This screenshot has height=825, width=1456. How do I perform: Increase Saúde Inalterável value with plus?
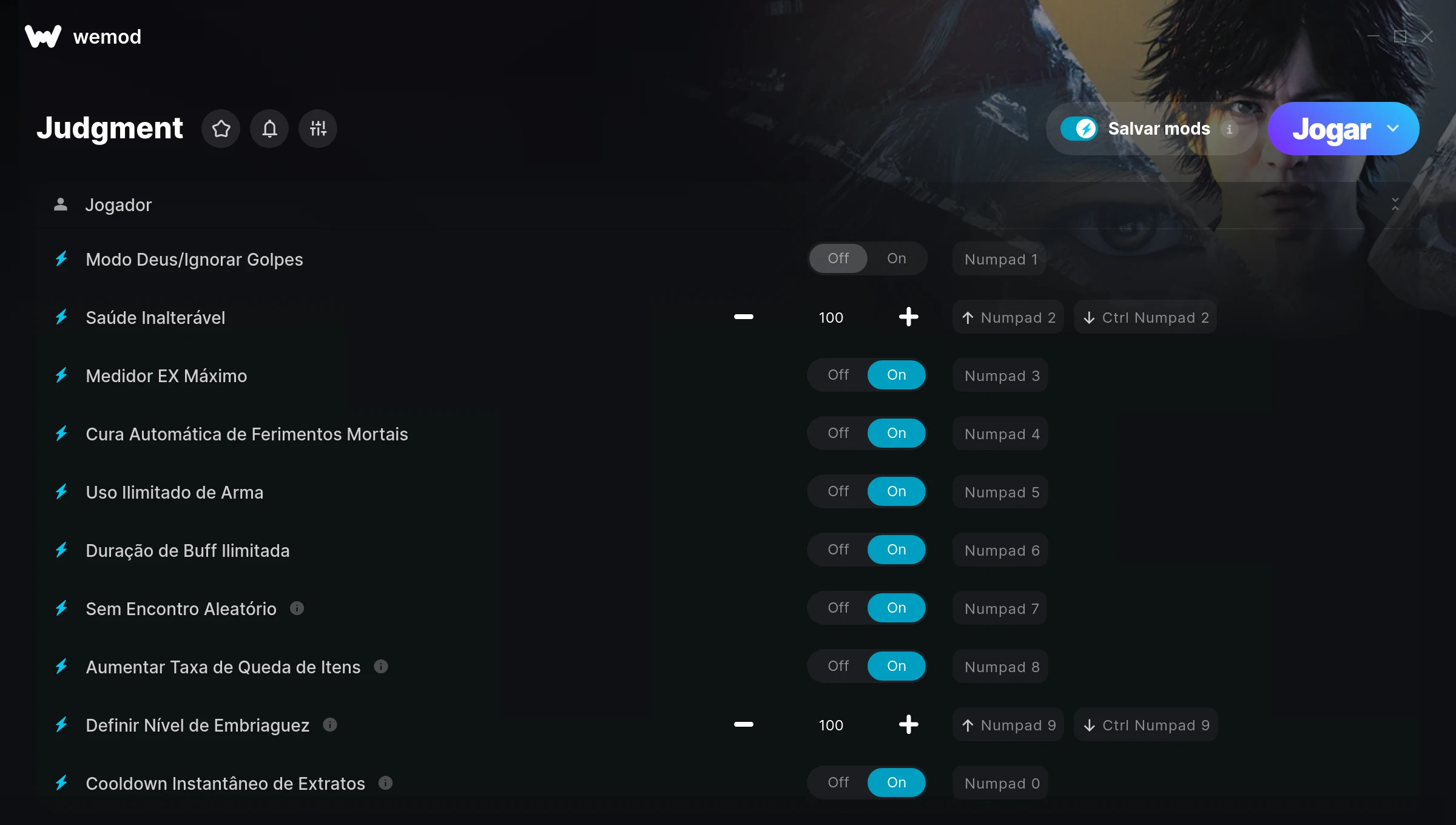tap(908, 317)
